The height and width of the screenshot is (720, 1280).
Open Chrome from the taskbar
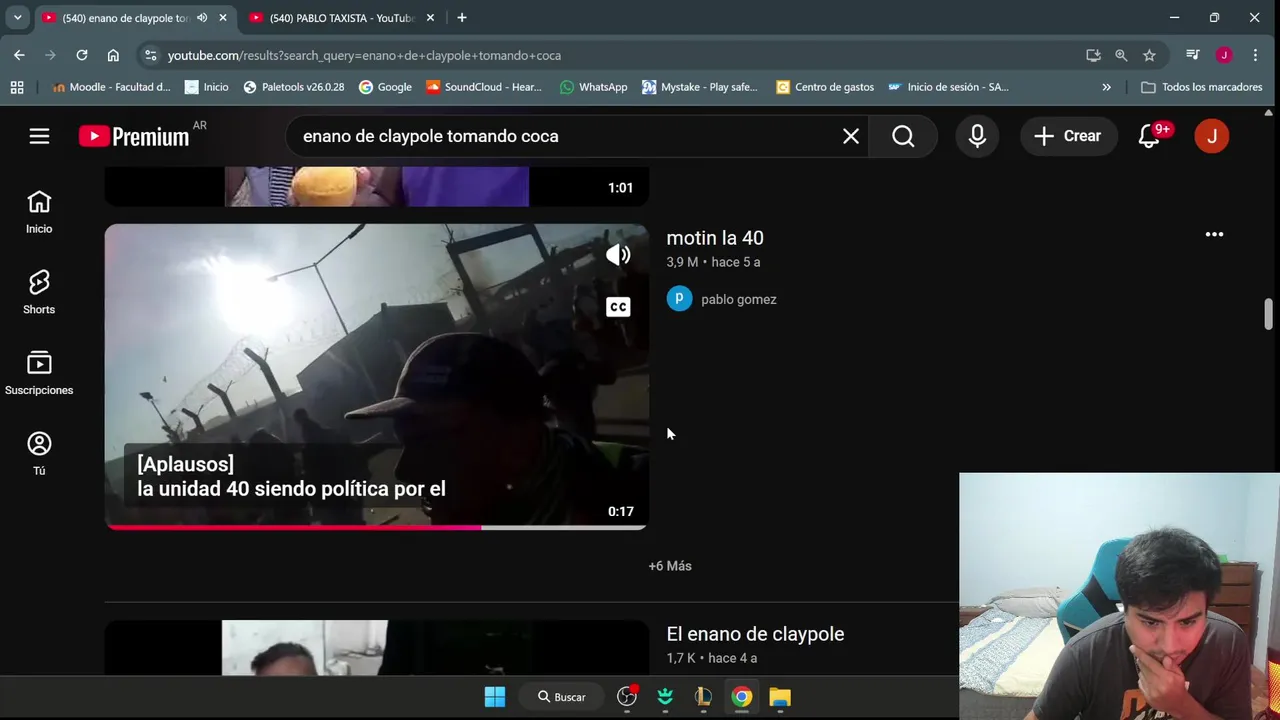click(x=741, y=697)
